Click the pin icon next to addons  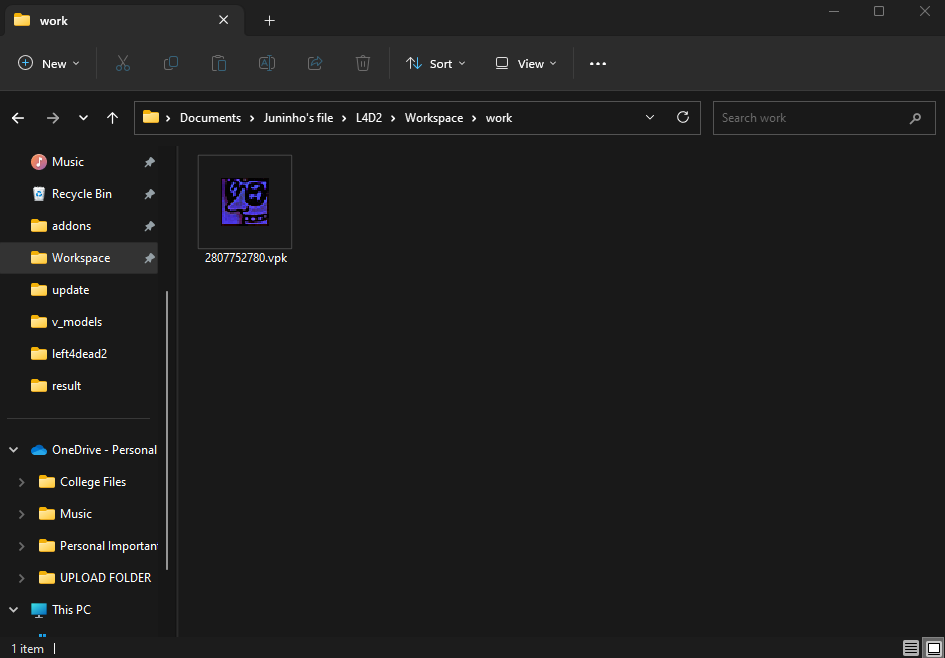pyautogui.click(x=149, y=226)
